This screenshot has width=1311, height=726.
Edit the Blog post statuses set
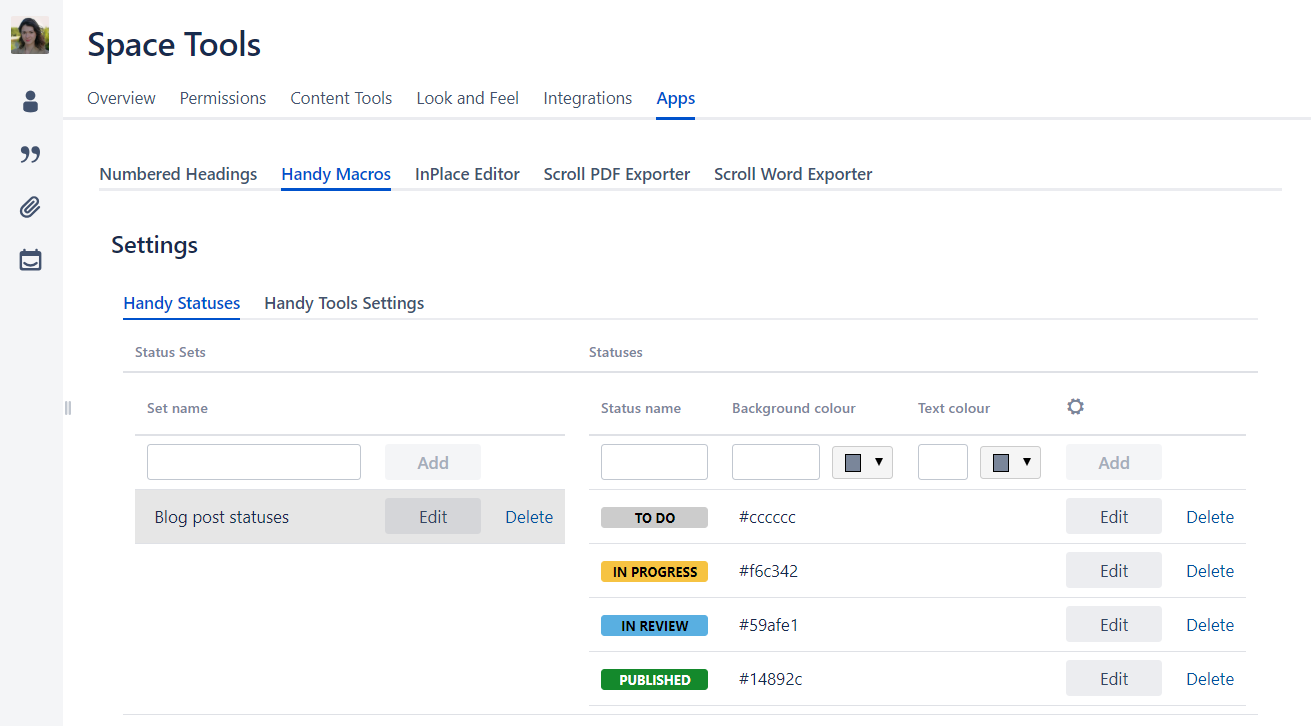[x=433, y=517]
